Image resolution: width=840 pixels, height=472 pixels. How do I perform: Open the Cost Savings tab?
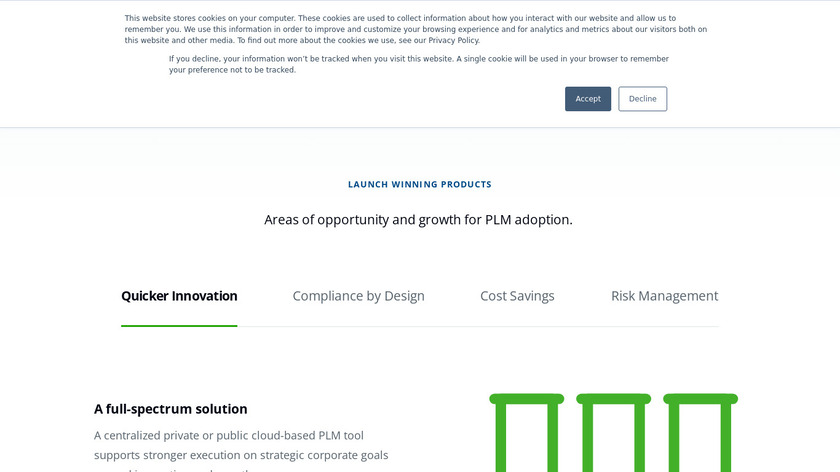(517, 296)
